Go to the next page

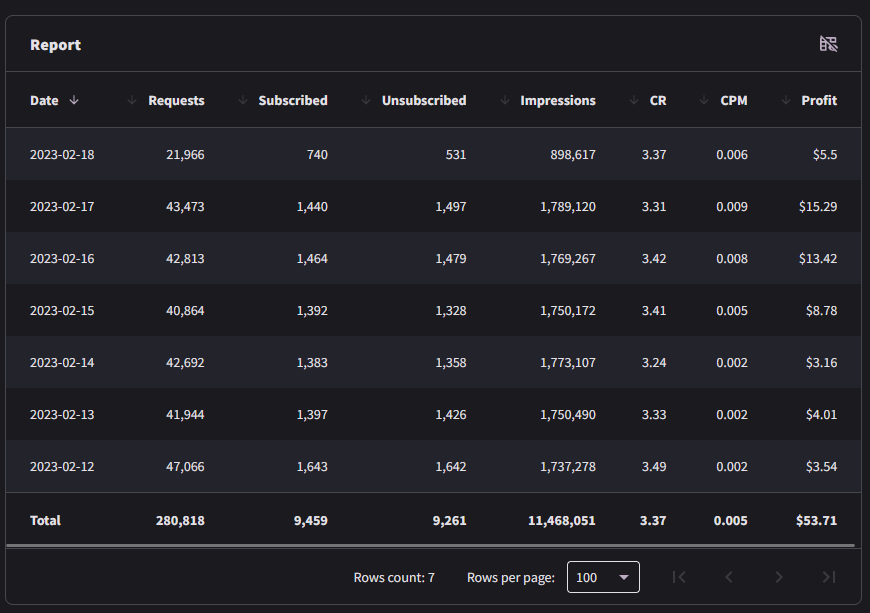click(x=779, y=577)
